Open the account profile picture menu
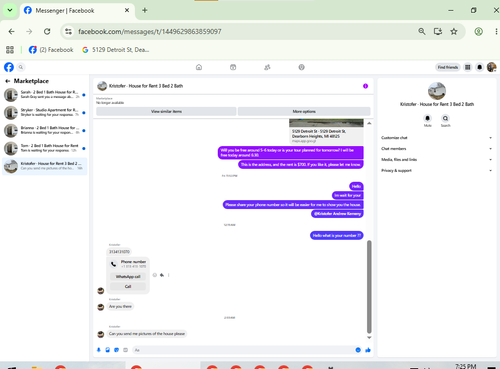 coord(491,67)
